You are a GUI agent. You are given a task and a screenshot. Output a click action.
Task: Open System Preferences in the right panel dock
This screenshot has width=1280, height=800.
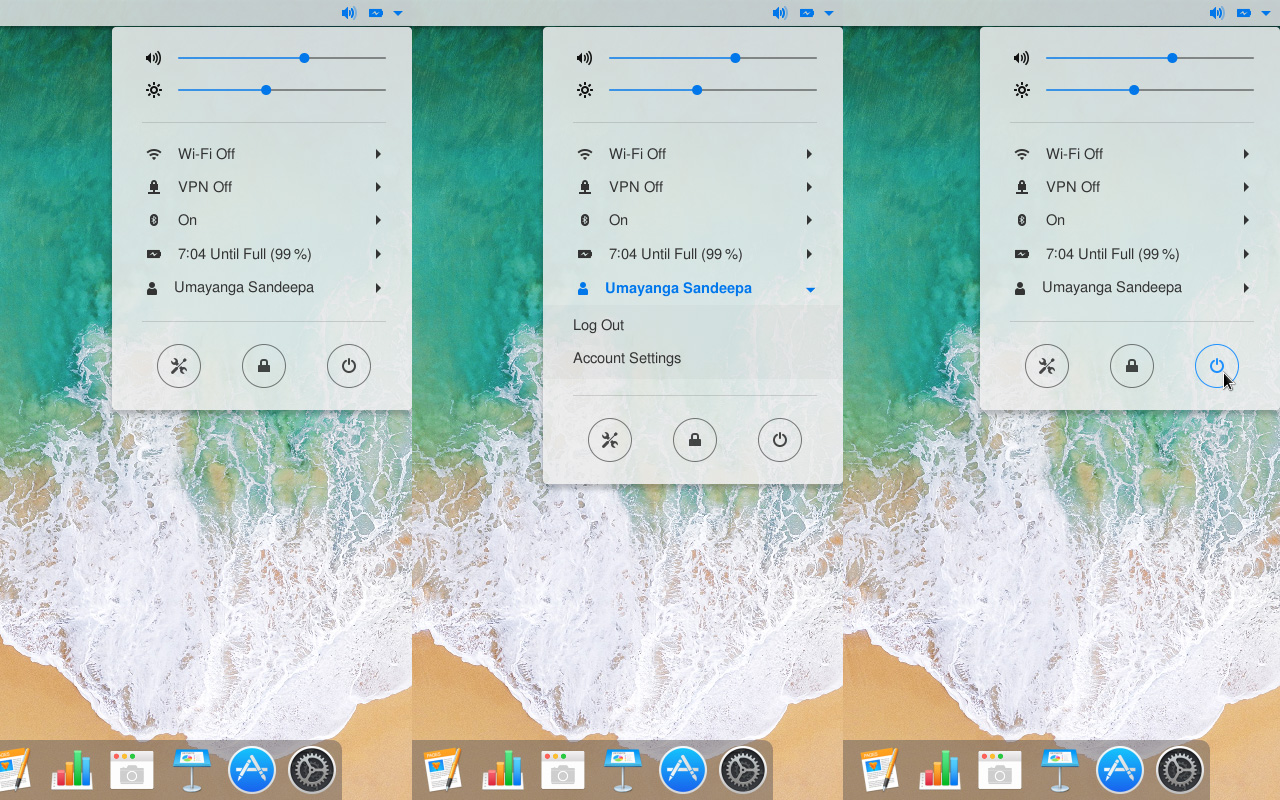(1180, 770)
